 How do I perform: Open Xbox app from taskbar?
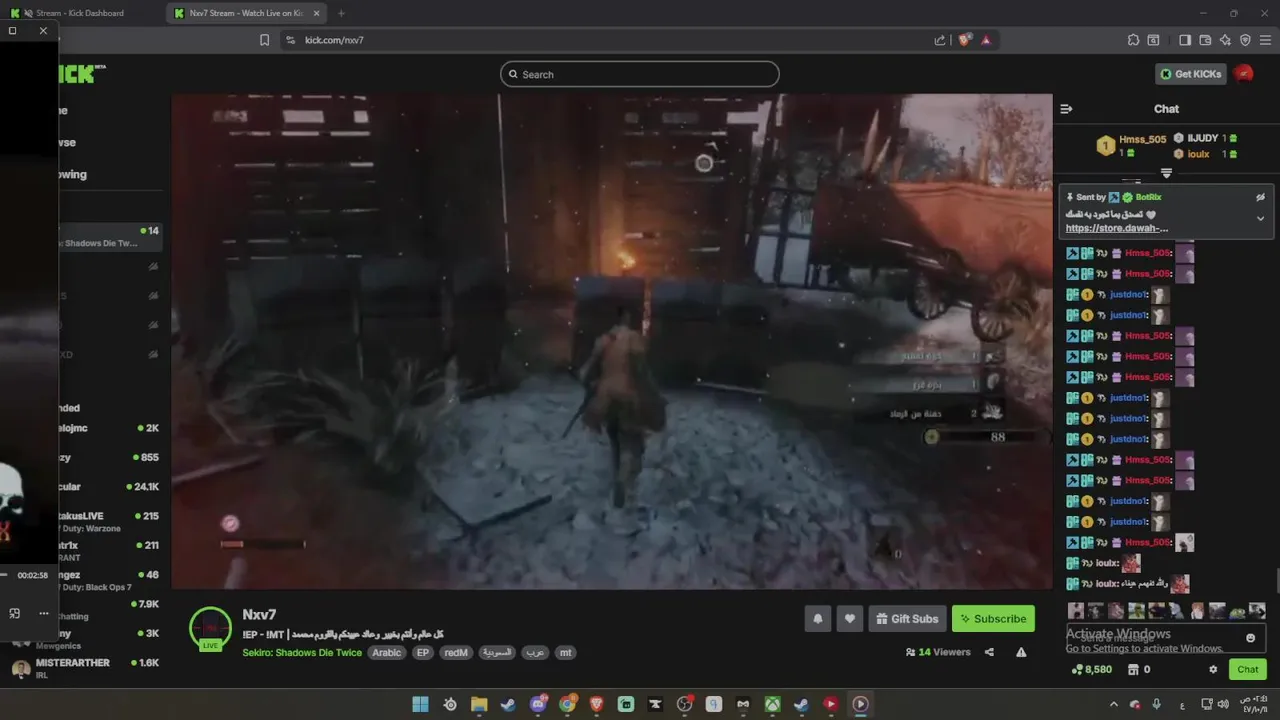pos(772,704)
